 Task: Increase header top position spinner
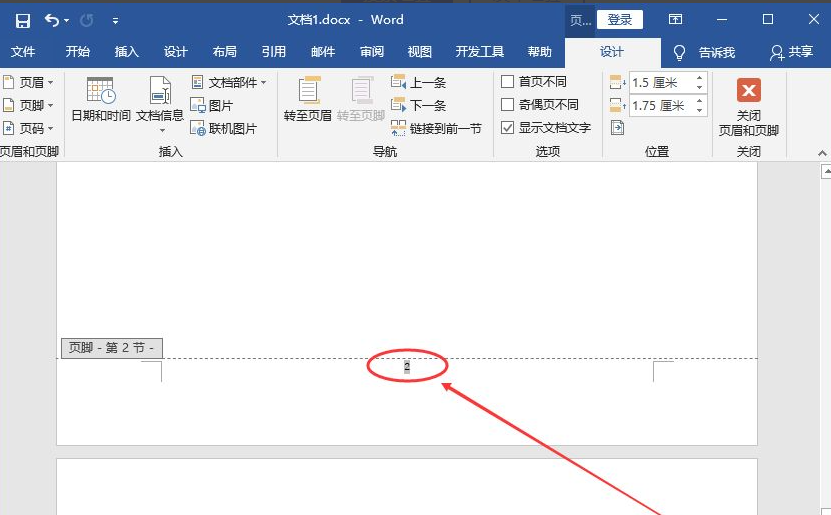coord(699,77)
